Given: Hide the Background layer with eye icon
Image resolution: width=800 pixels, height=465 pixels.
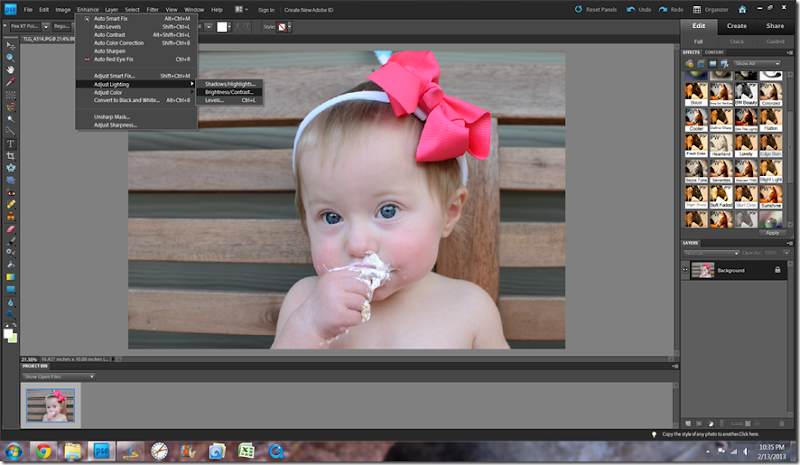Looking at the screenshot, I should [x=686, y=270].
